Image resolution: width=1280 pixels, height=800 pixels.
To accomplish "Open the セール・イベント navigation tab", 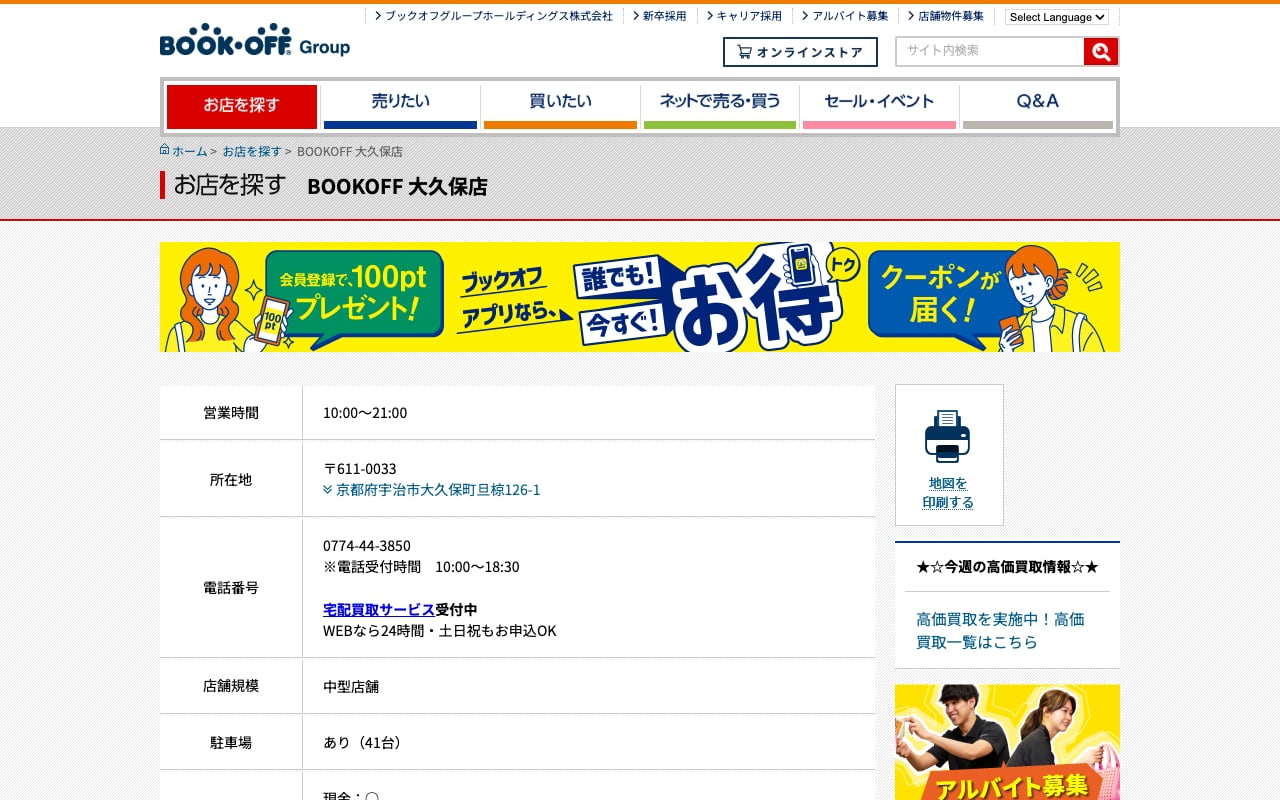I will 879,106.
